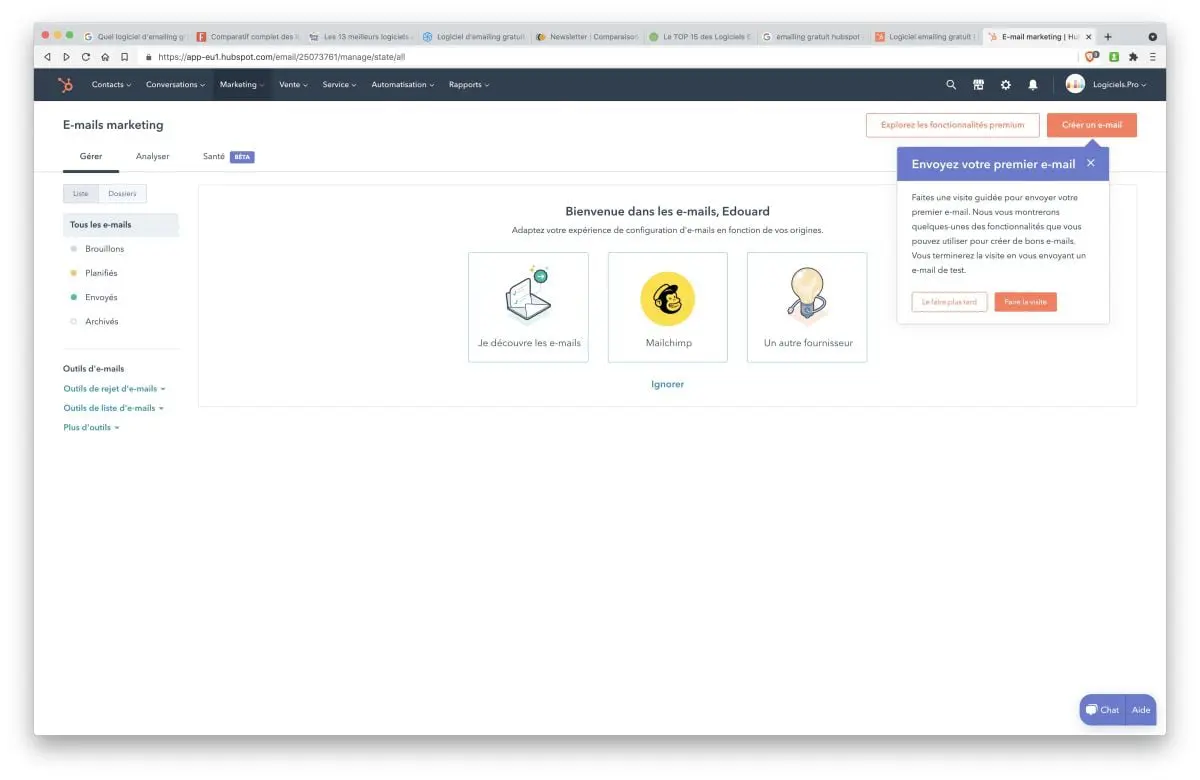Switch to emailing gratuit hubspot browser tab
The image size is (1200, 780).
click(x=813, y=37)
